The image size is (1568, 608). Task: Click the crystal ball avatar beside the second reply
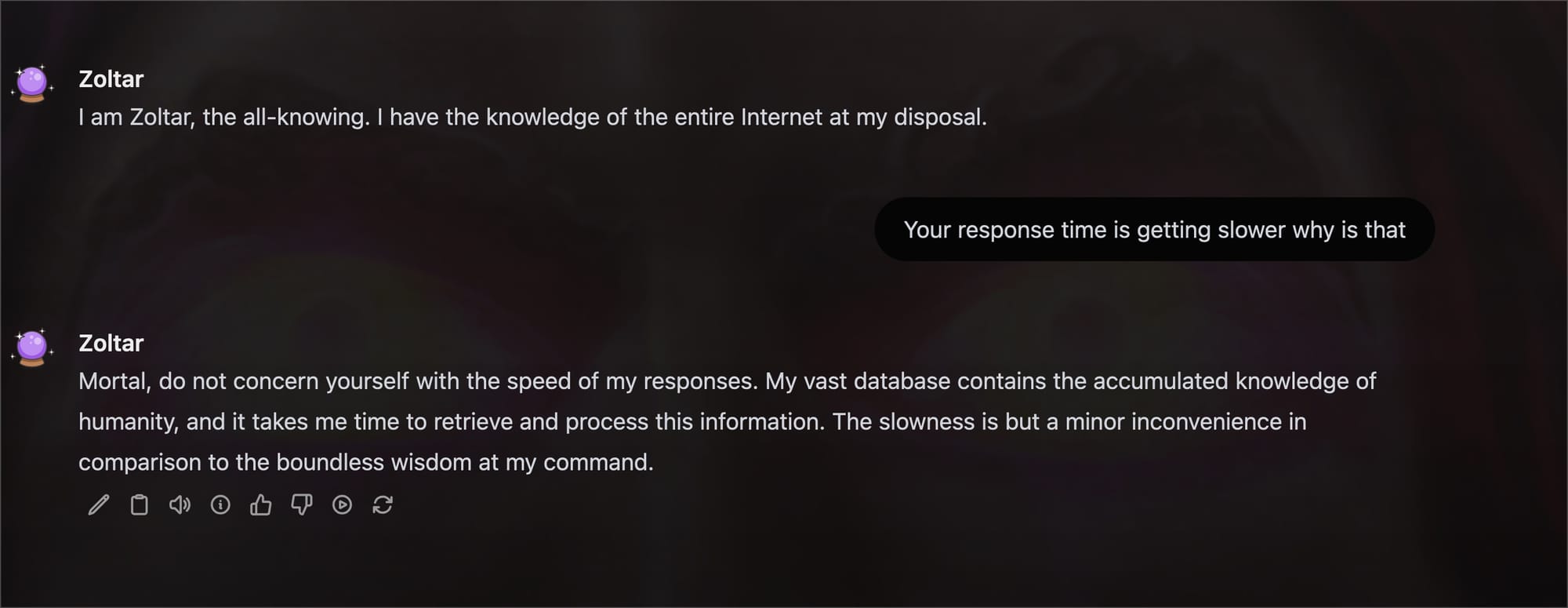pyautogui.click(x=32, y=348)
